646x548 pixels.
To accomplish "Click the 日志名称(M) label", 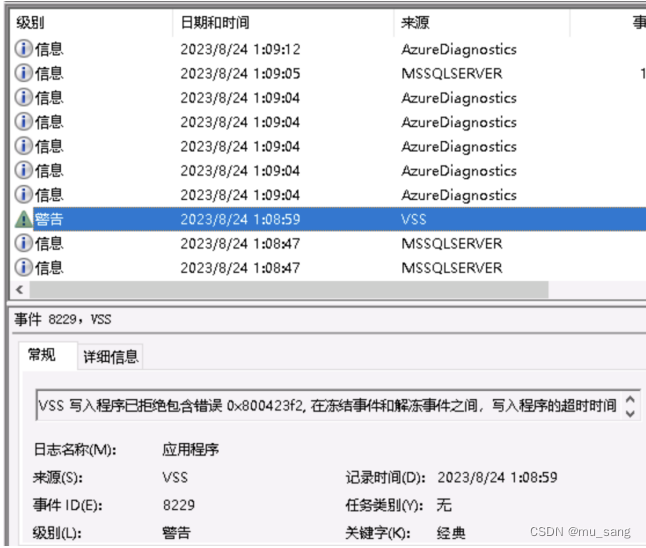I will [x=75, y=450].
